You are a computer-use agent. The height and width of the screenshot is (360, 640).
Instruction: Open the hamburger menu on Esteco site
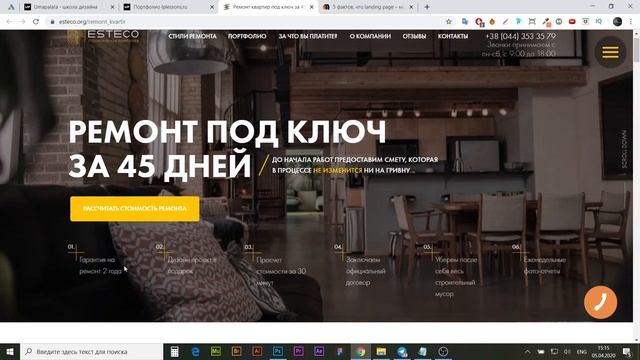click(x=610, y=52)
